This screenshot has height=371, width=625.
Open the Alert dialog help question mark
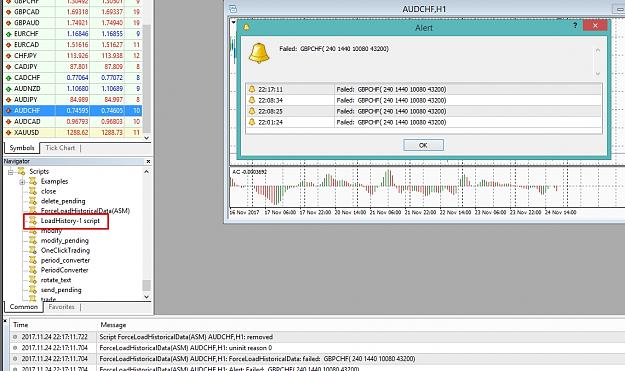pyautogui.click(x=575, y=26)
